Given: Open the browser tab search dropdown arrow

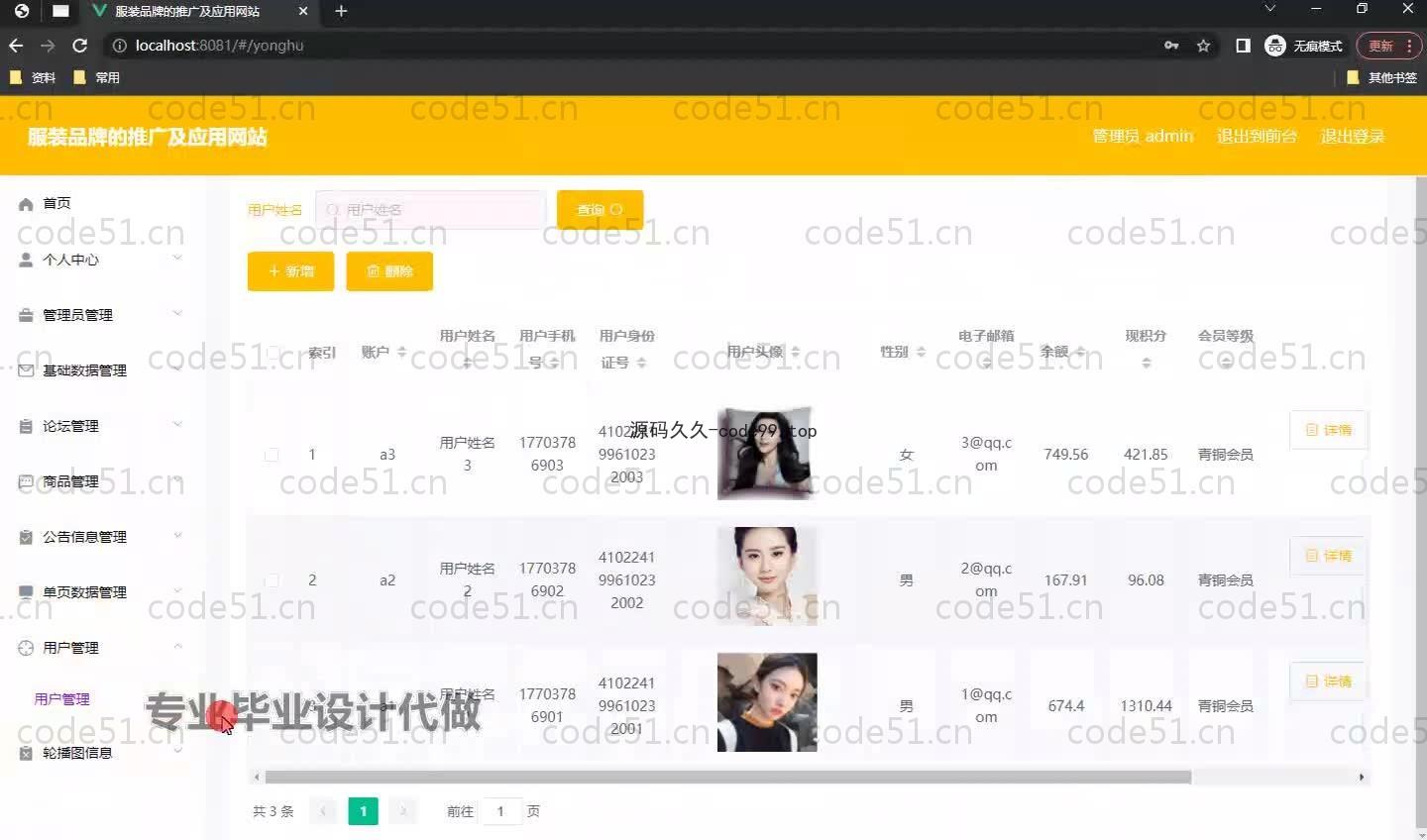Looking at the screenshot, I should pyautogui.click(x=1270, y=9).
